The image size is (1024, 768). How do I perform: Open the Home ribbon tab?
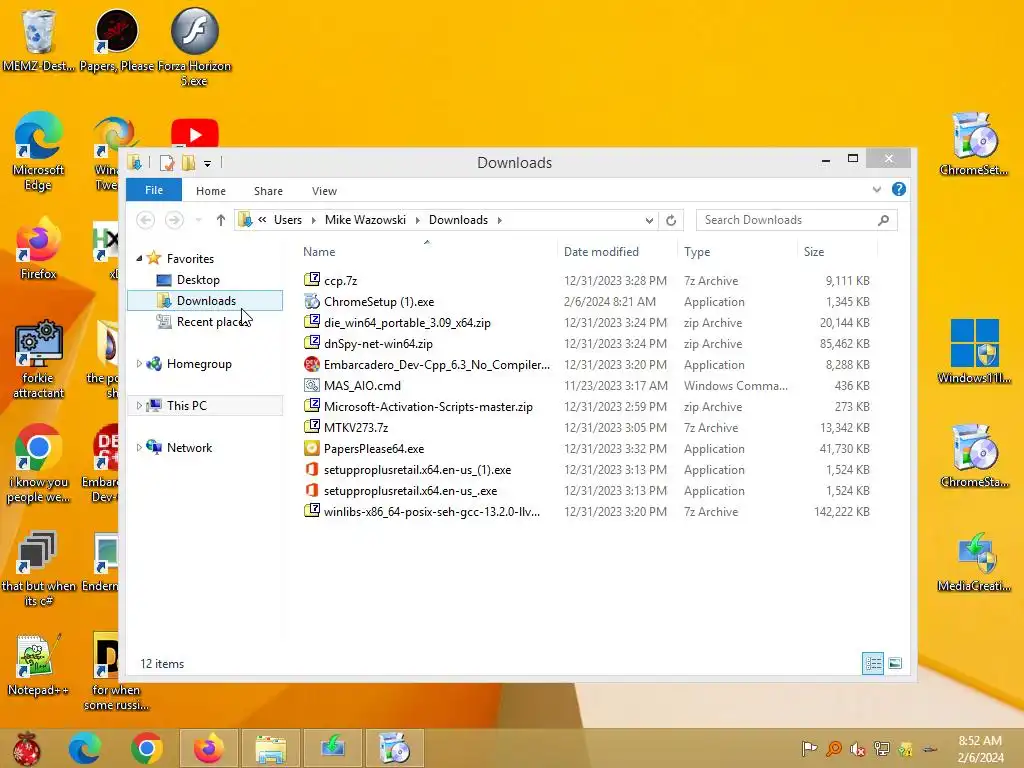[211, 191]
